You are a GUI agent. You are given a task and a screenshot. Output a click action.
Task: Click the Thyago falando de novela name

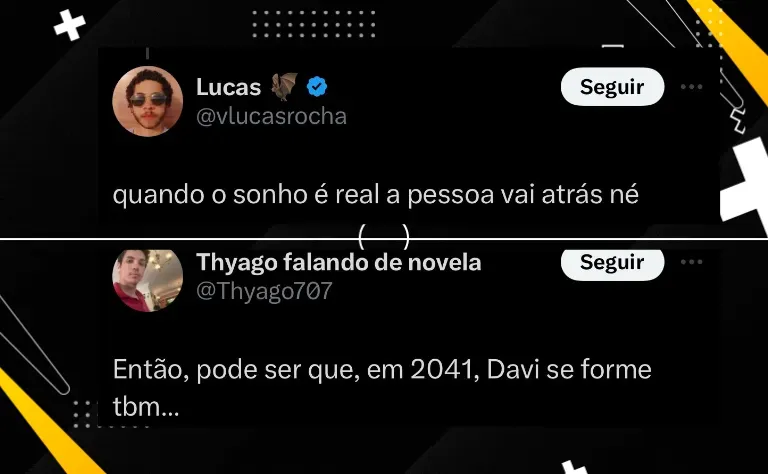pos(338,262)
